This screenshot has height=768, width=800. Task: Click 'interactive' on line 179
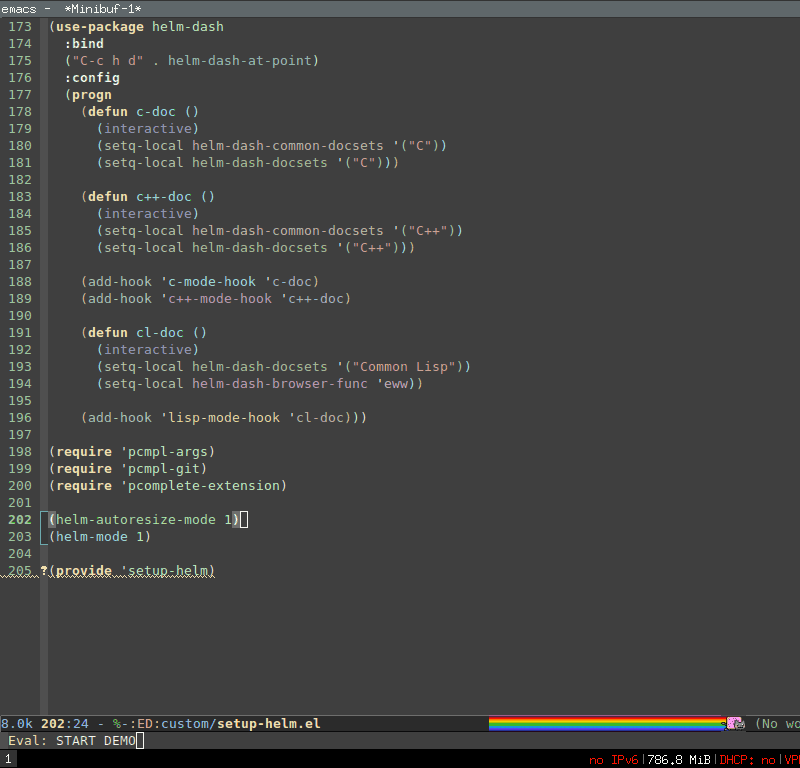click(148, 129)
